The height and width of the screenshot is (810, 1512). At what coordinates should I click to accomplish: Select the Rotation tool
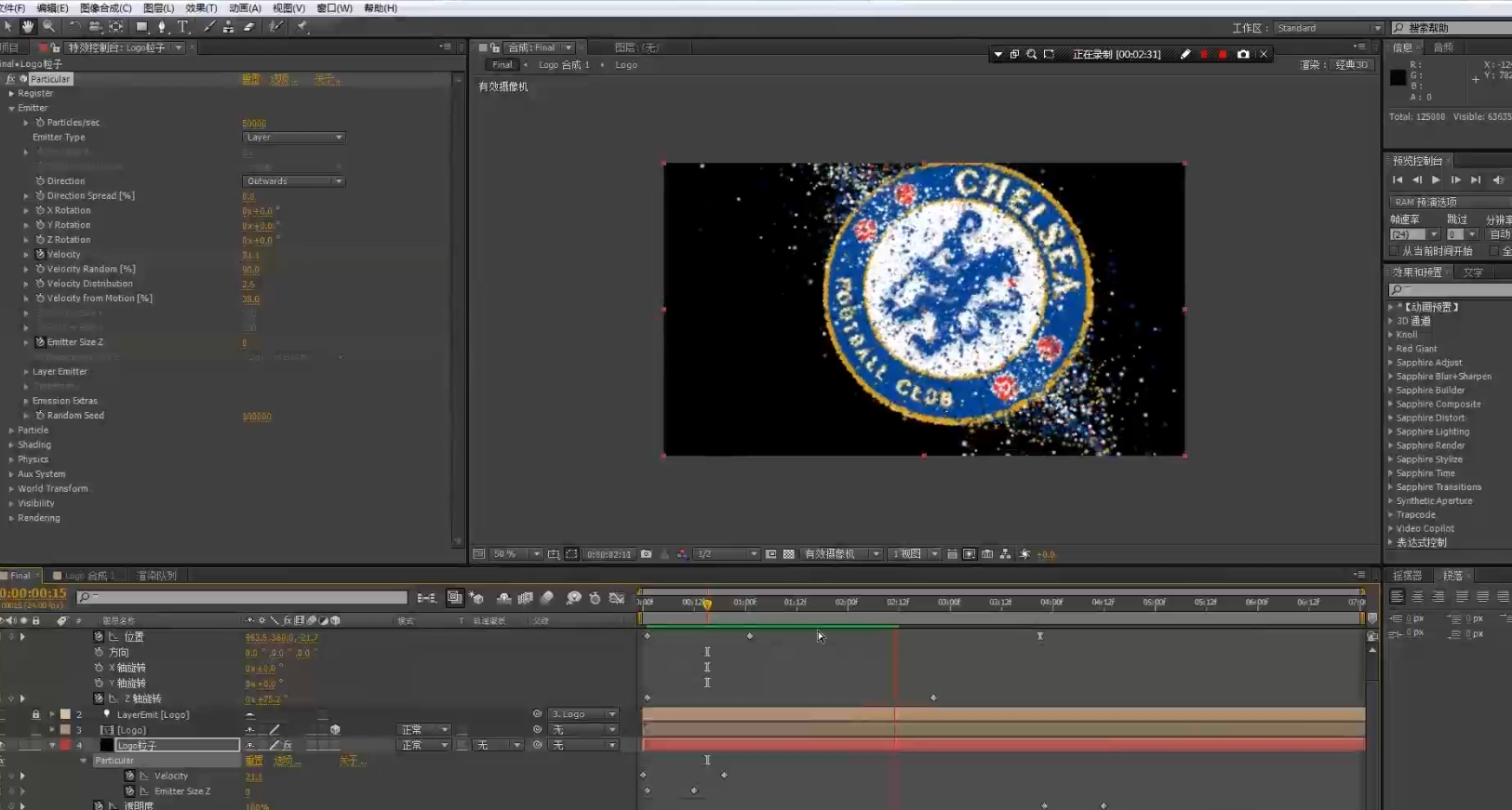(x=75, y=27)
